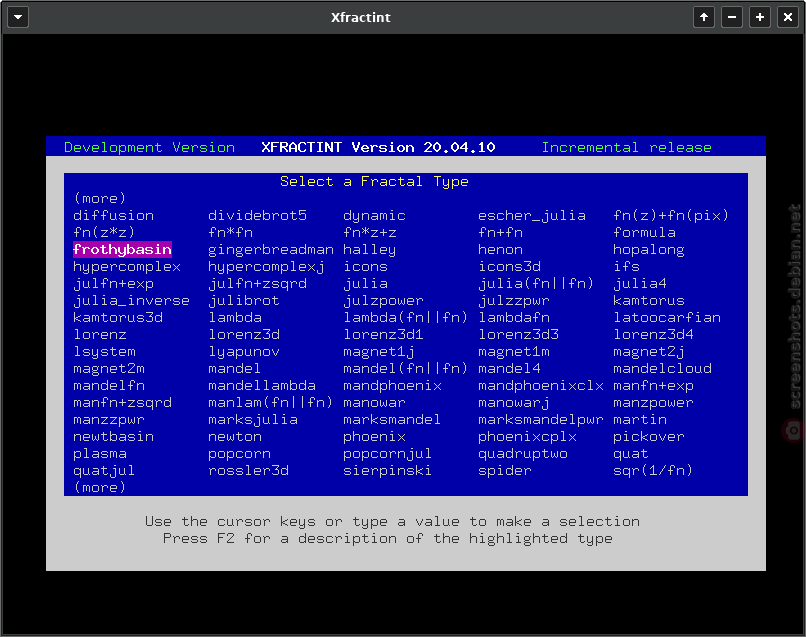Pick the dynamic fractal type

click(x=374, y=215)
